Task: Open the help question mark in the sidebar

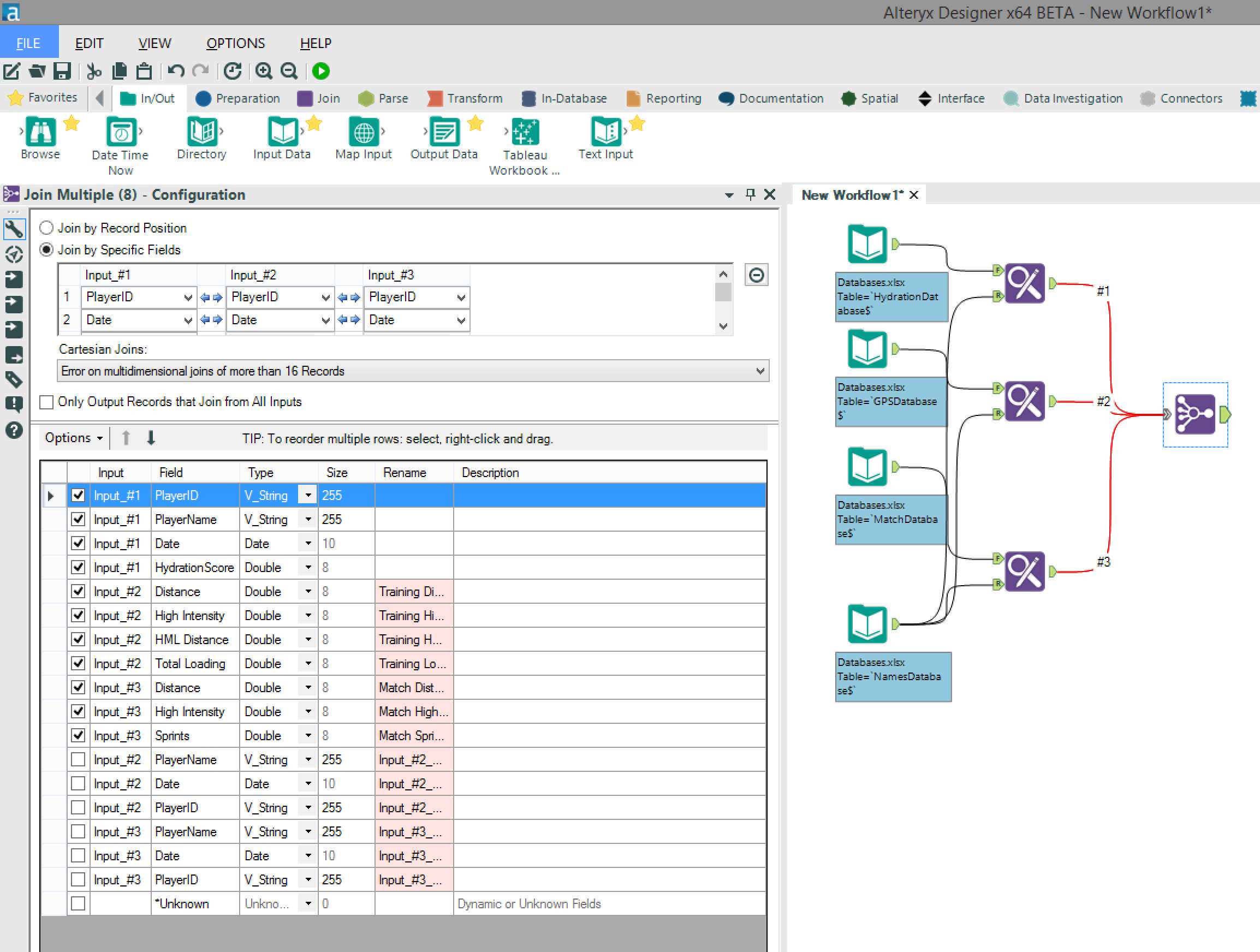Action: coord(14,430)
